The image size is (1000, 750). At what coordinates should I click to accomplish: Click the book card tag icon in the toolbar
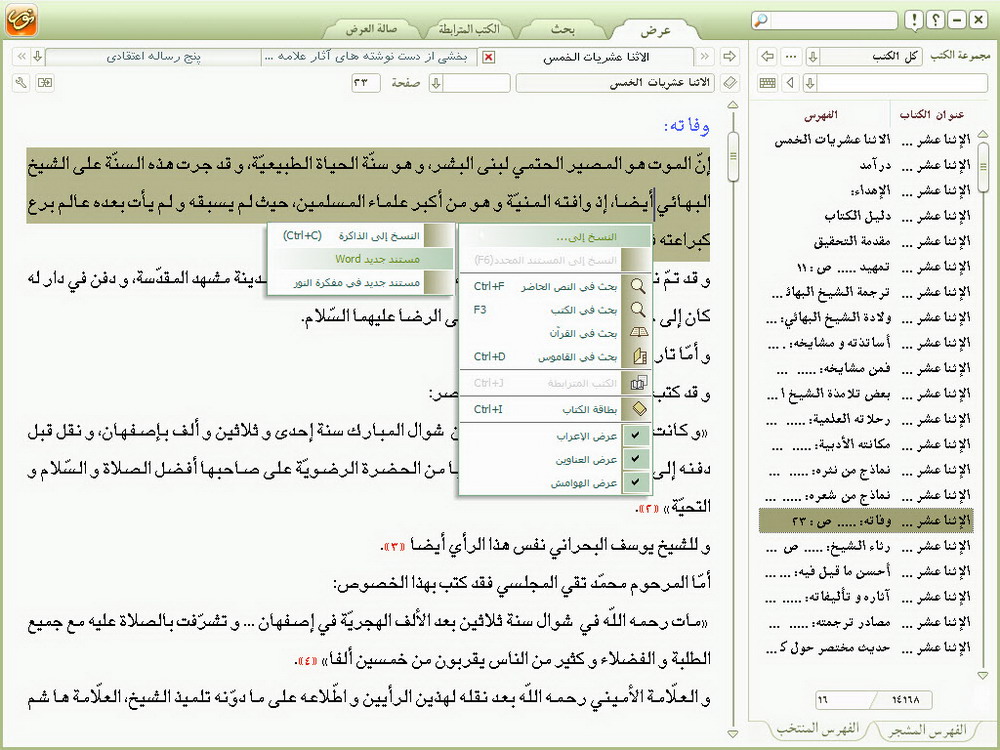[730, 83]
